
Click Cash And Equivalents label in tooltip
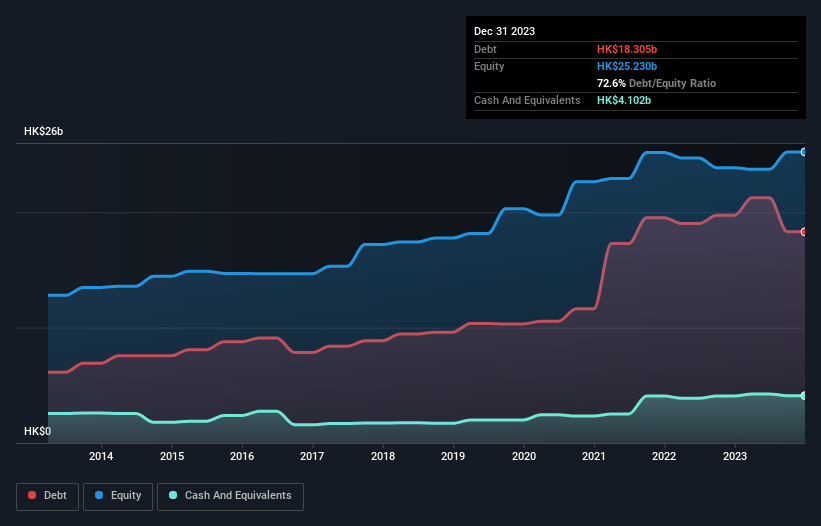click(x=527, y=100)
